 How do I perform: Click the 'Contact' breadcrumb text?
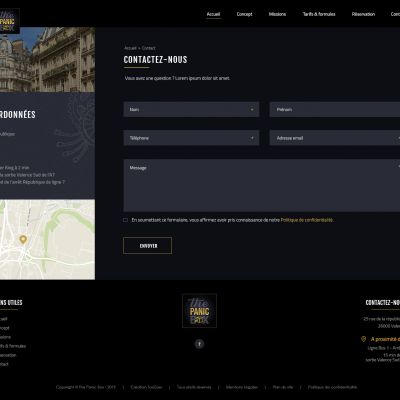[x=148, y=48]
